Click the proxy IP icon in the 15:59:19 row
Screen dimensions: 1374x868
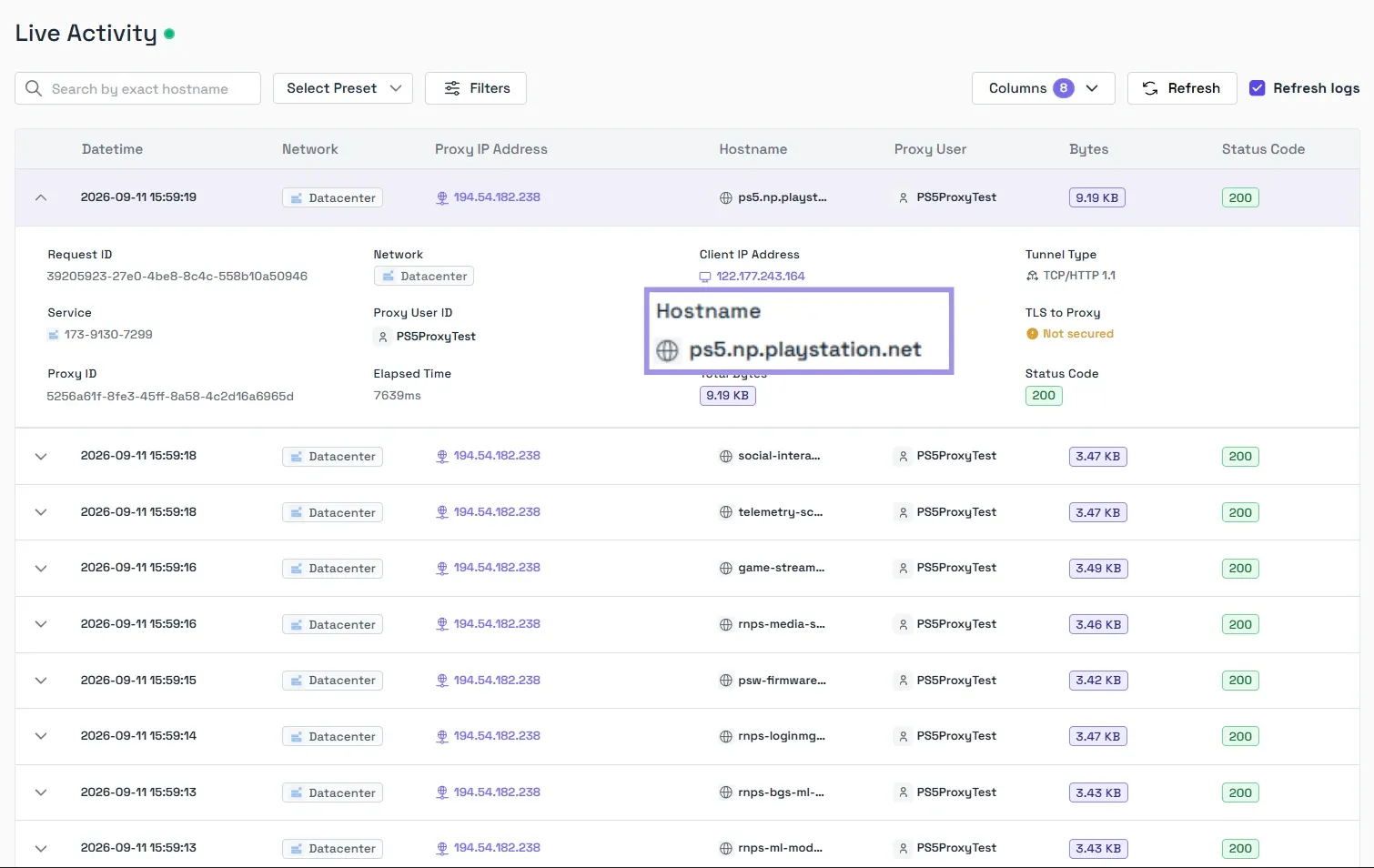pos(442,197)
